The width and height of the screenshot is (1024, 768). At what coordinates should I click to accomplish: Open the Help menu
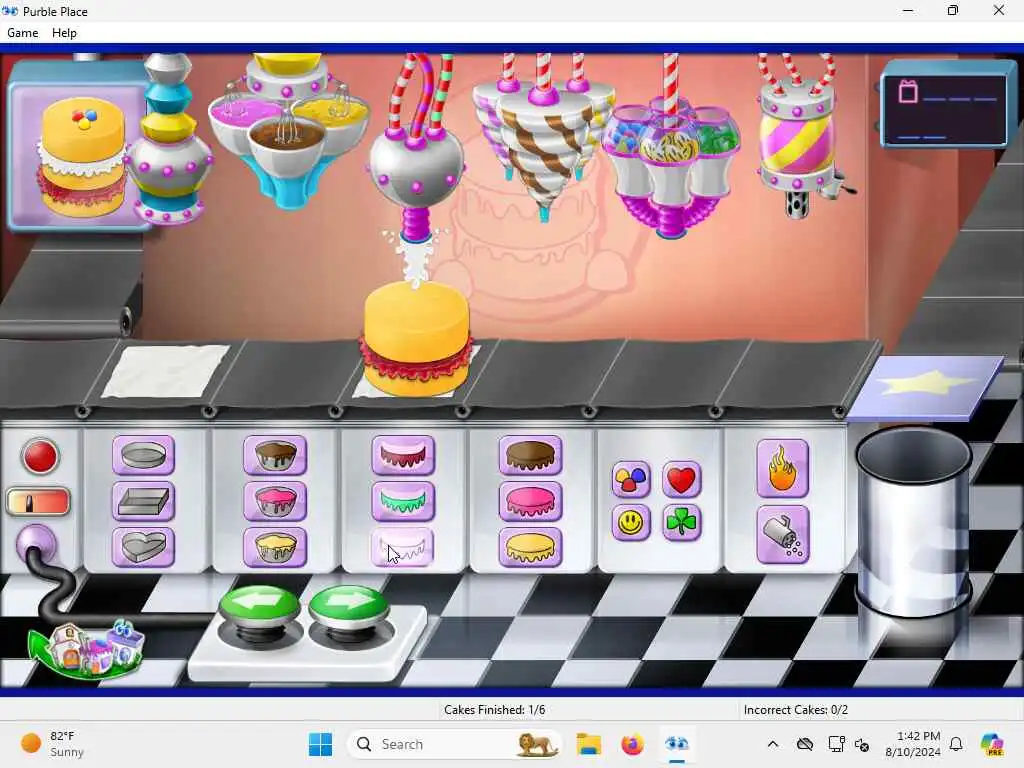click(64, 33)
